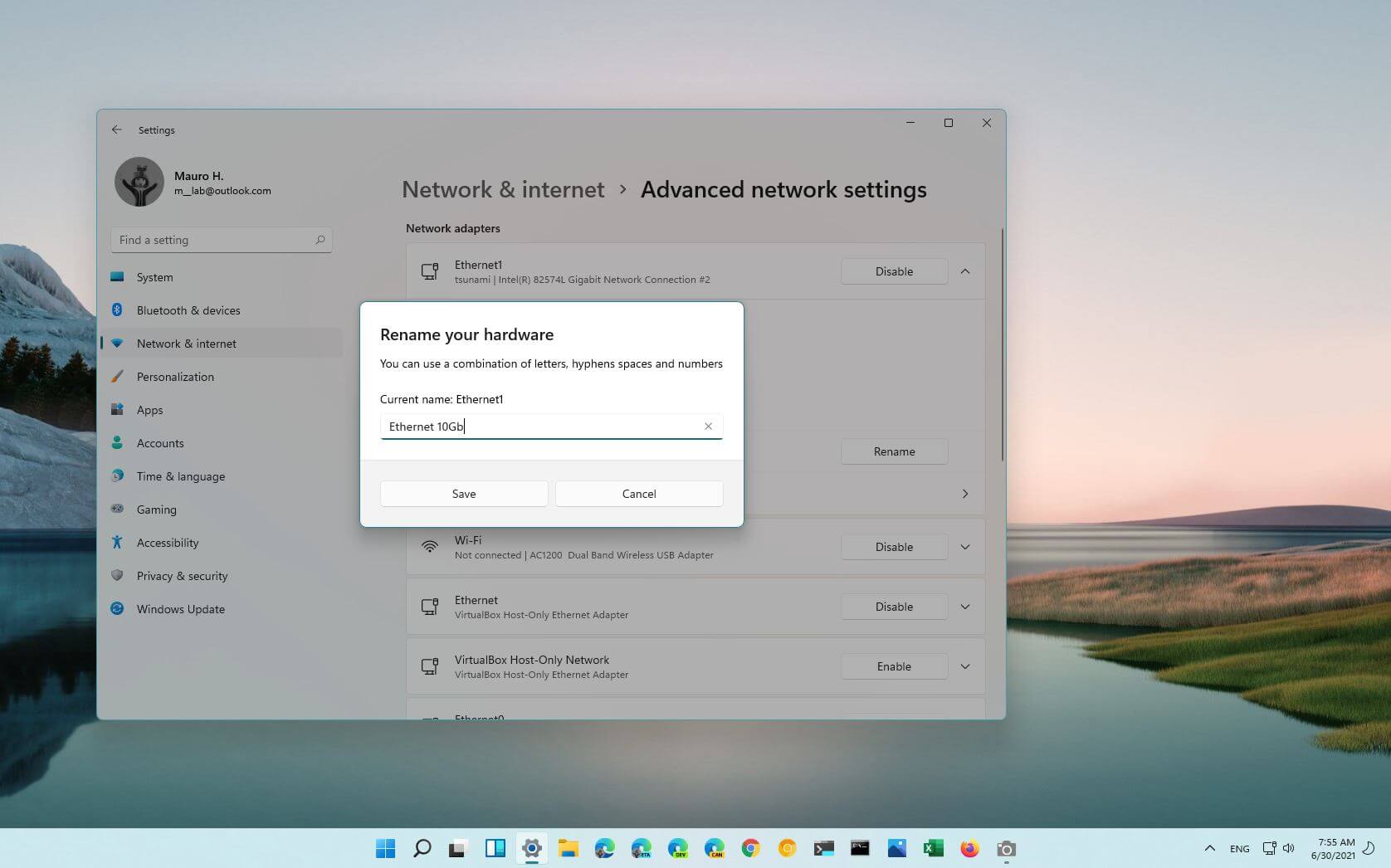Open Microsoft Excel from the taskbar
The width and height of the screenshot is (1391, 868).
tap(933, 848)
